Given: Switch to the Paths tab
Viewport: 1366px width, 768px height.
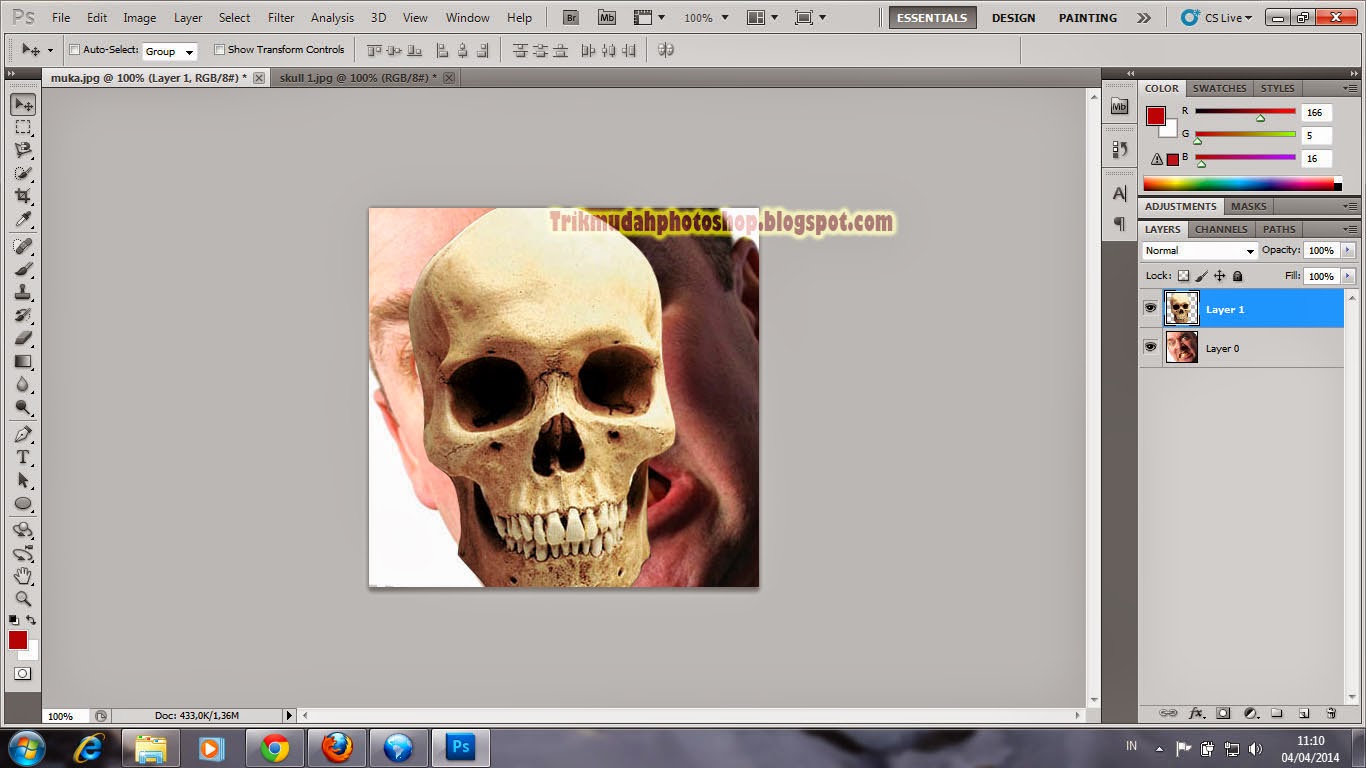Looking at the screenshot, I should coord(1279,229).
